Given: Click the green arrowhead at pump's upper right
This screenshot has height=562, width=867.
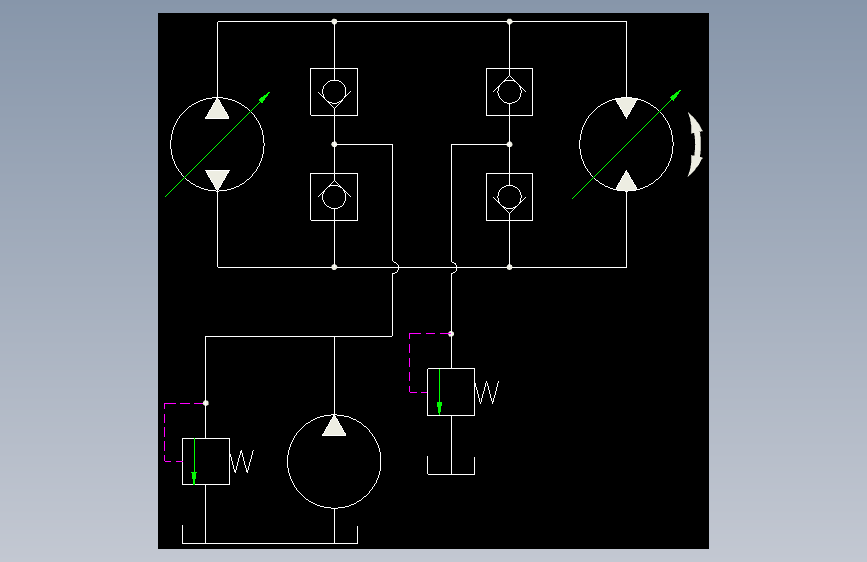Looking at the screenshot, I should [x=264, y=97].
